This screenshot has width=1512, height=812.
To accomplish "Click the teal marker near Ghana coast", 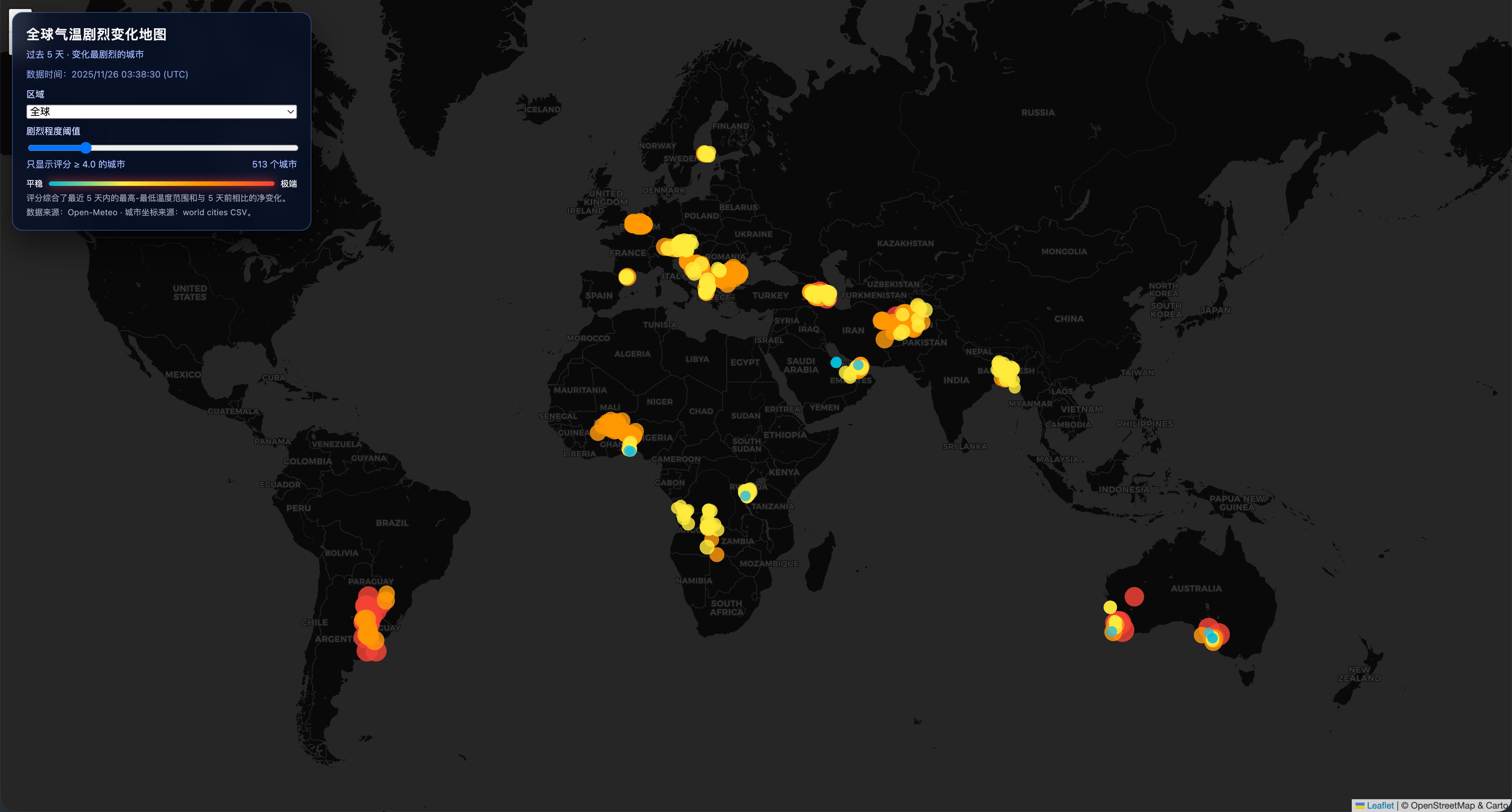I will pyautogui.click(x=629, y=451).
